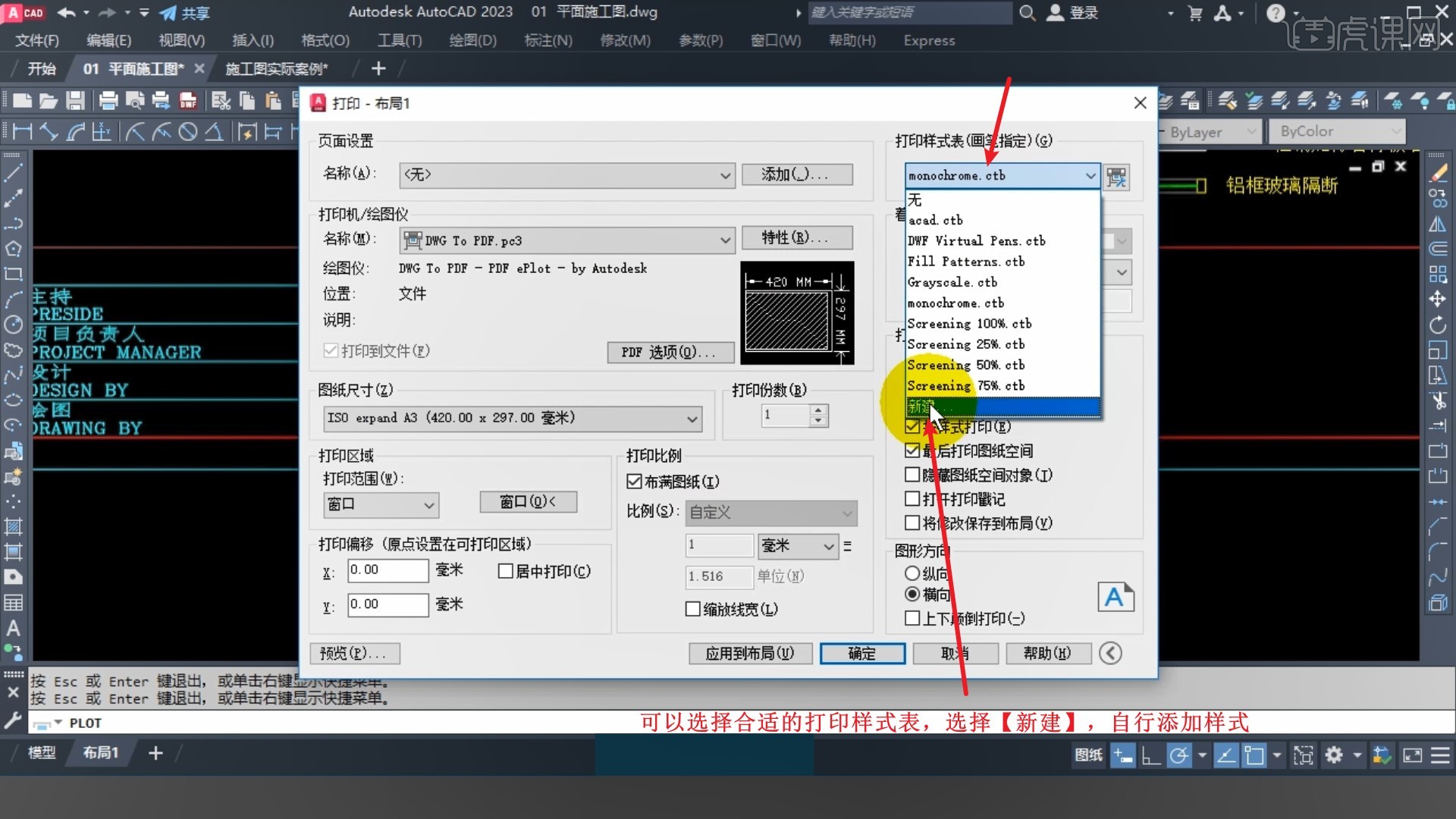
Task: Click the Open folder icon in toolbar
Action: click(49, 100)
